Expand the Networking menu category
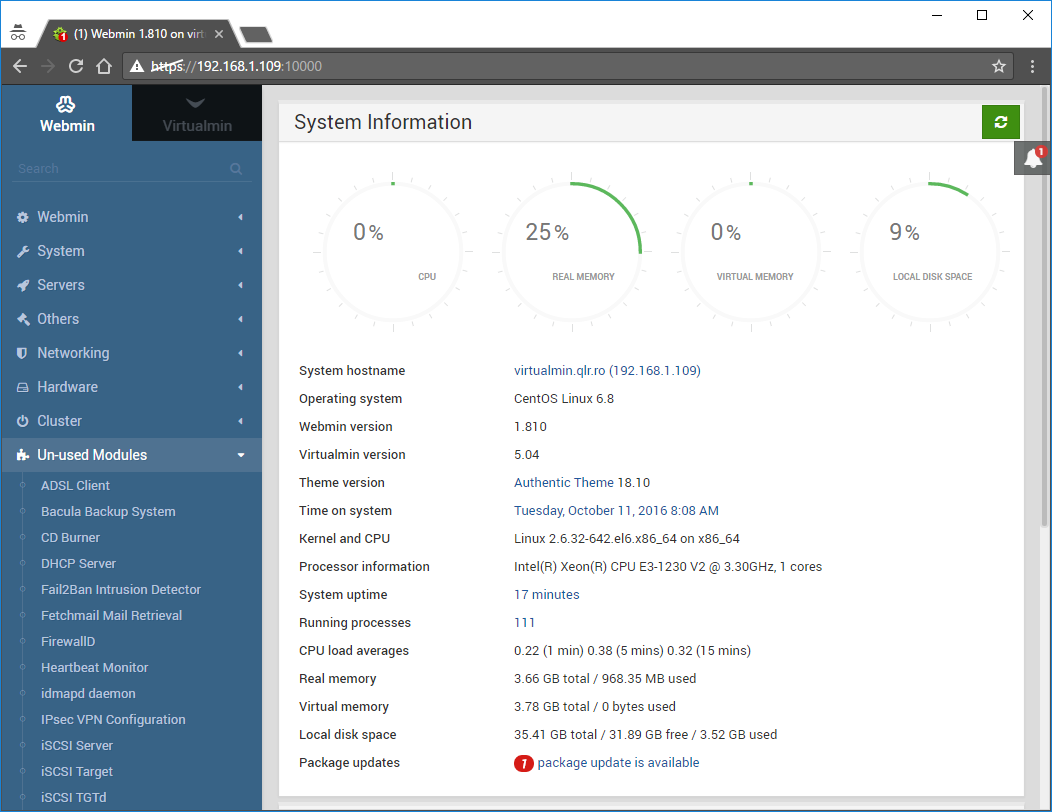The width and height of the screenshot is (1052, 812). (x=132, y=353)
